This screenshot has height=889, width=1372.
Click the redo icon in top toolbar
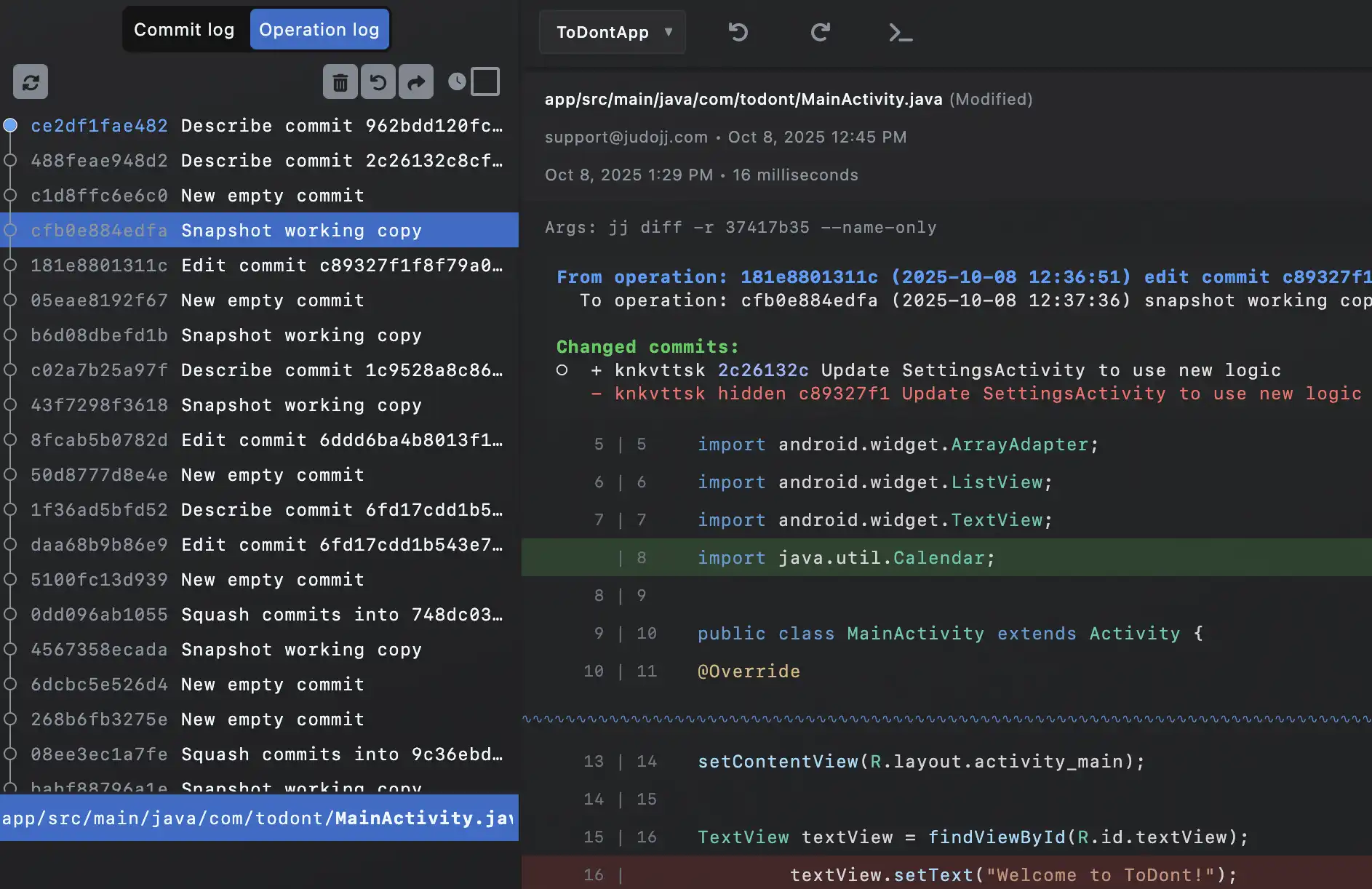click(x=820, y=32)
